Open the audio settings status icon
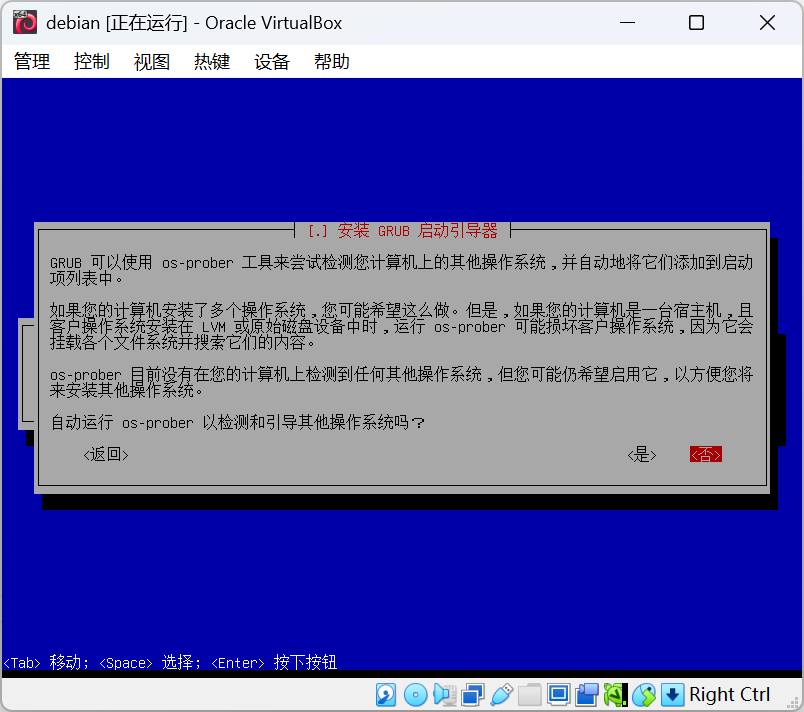Screen dimensions: 804x712 pos(444,695)
